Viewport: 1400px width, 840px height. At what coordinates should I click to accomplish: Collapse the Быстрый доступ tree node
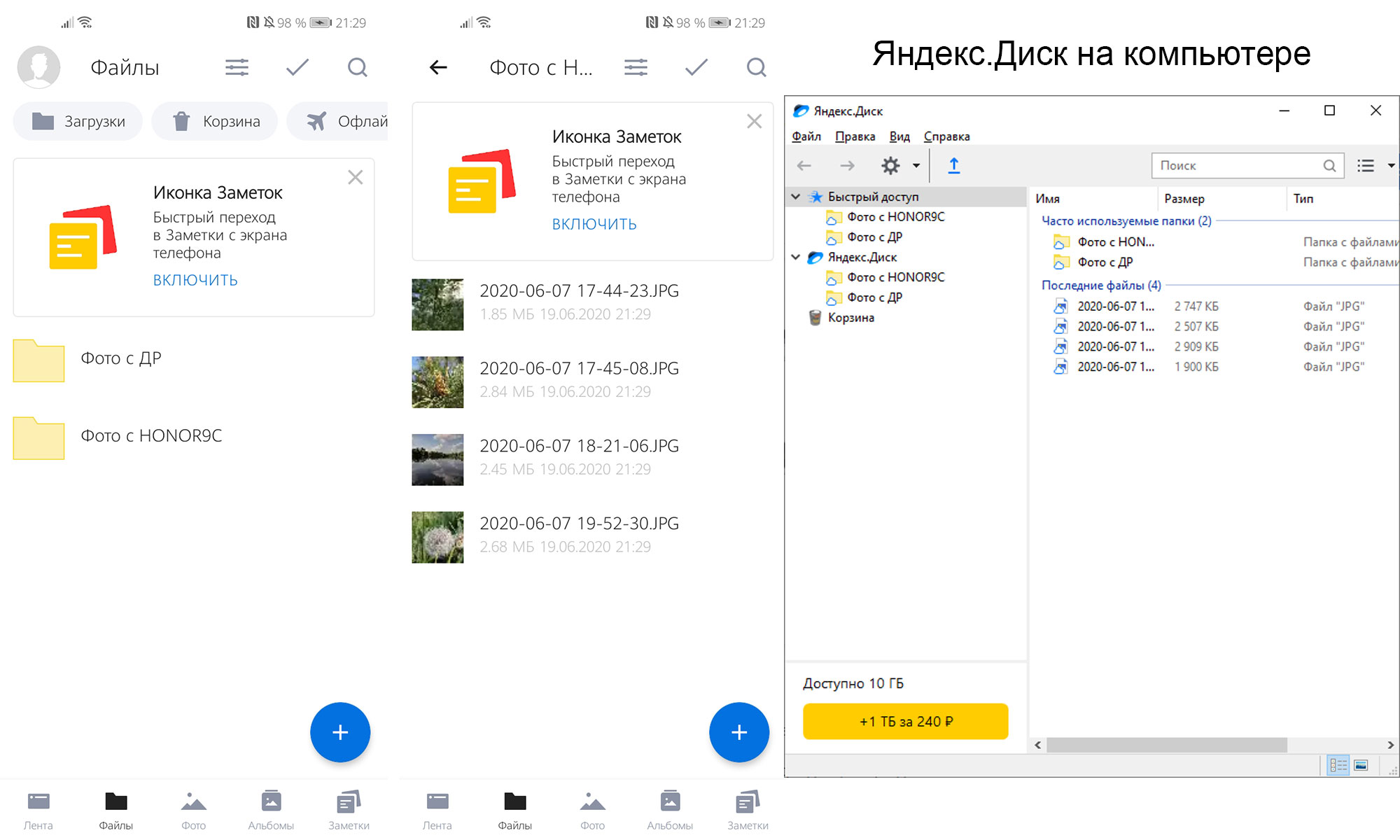(x=796, y=197)
